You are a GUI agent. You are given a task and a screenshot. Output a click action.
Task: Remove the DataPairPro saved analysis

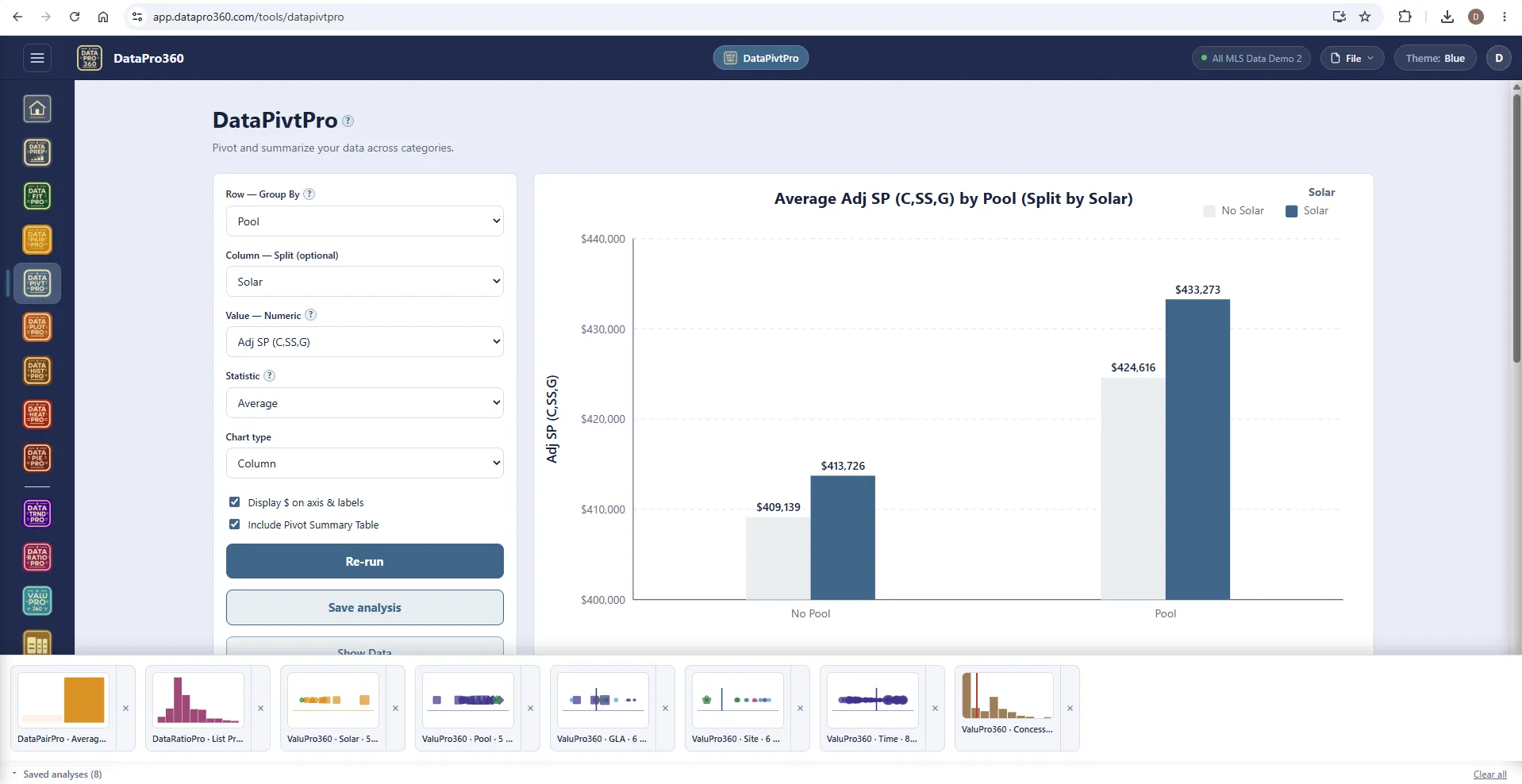tap(125, 708)
